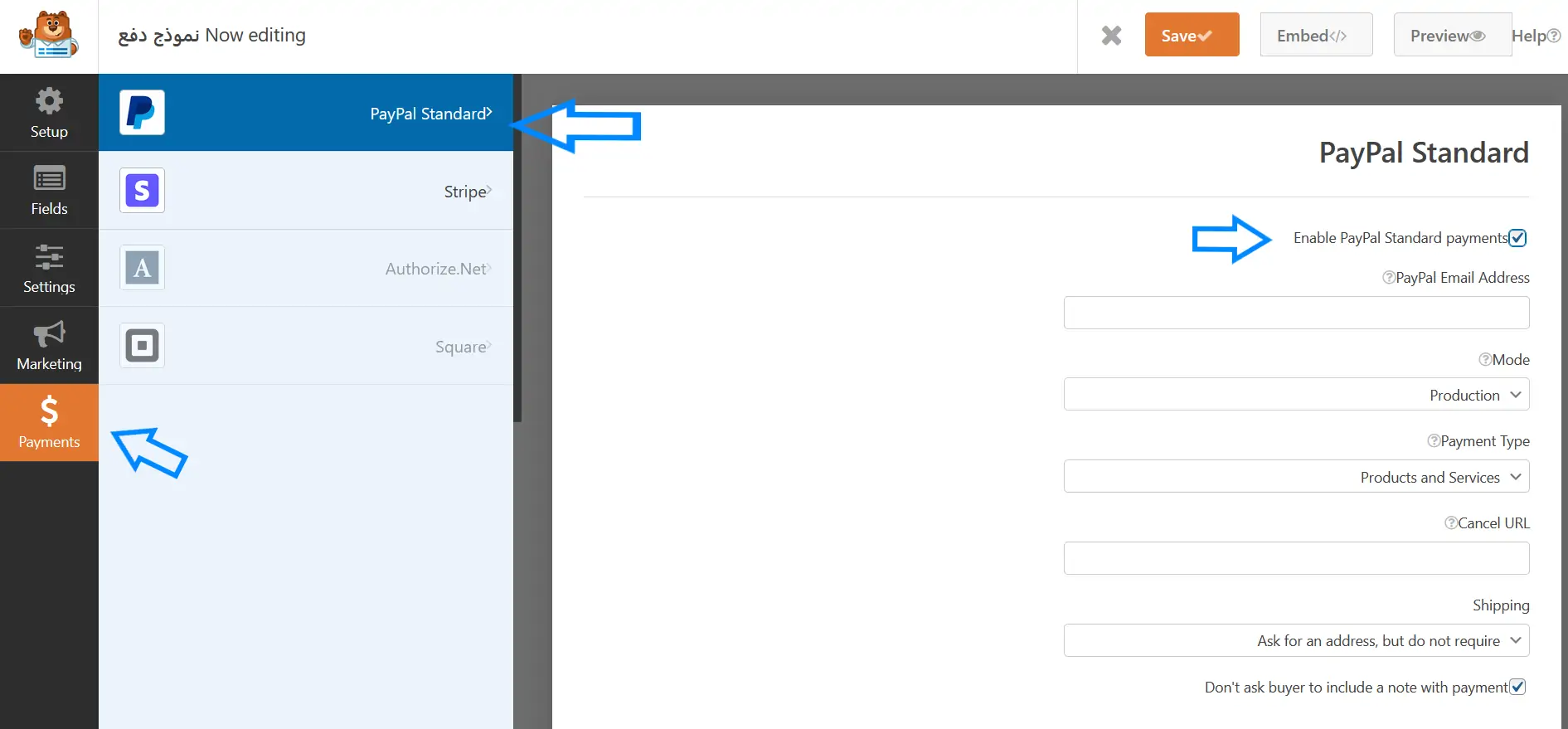The image size is (1568, 729).
Task: Click the Authorize.Net logo icon
Action: pos(142,268)
